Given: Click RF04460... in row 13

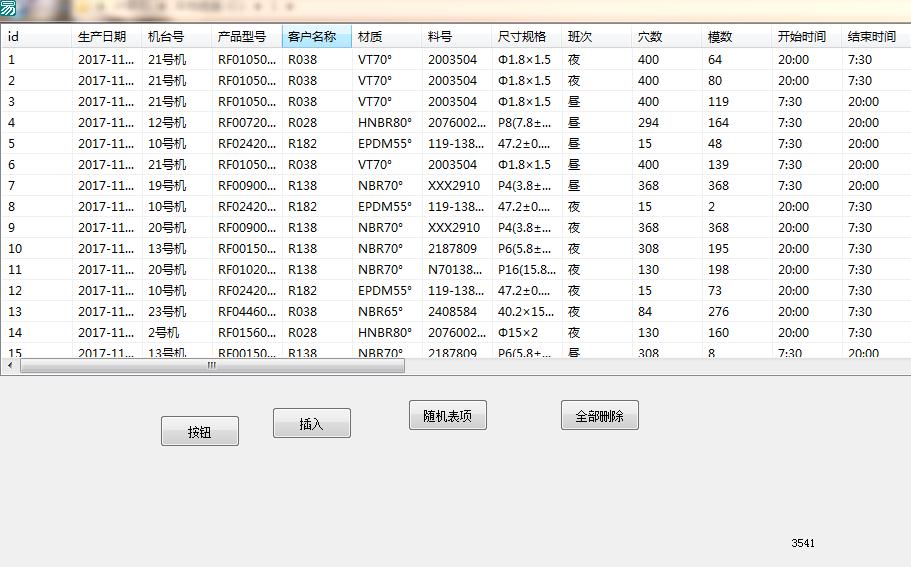Looking at the screenshot, I should [x=247, y=311].
